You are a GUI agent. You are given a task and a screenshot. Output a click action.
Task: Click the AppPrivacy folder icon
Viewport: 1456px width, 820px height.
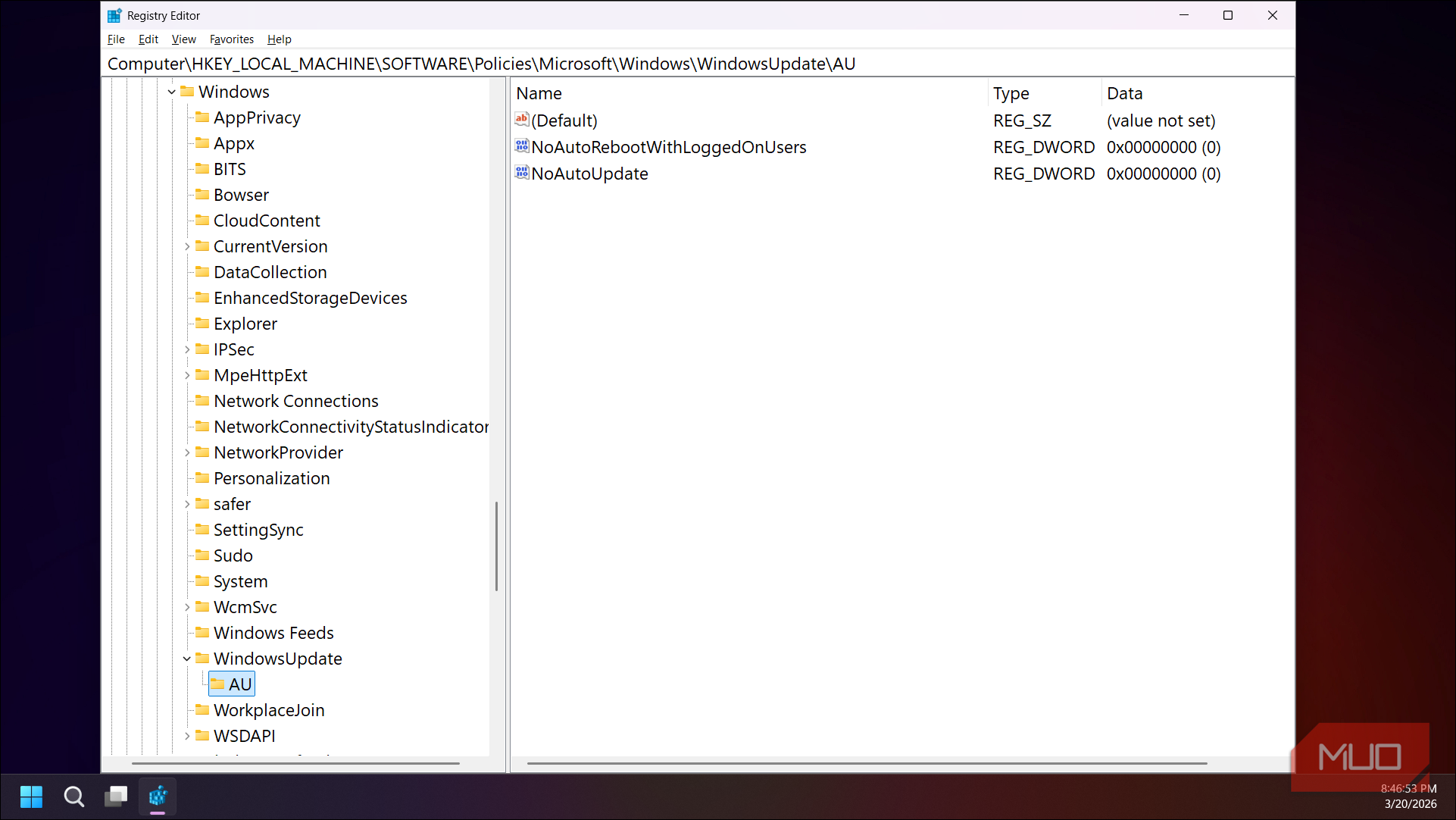(x=202, y=117)
